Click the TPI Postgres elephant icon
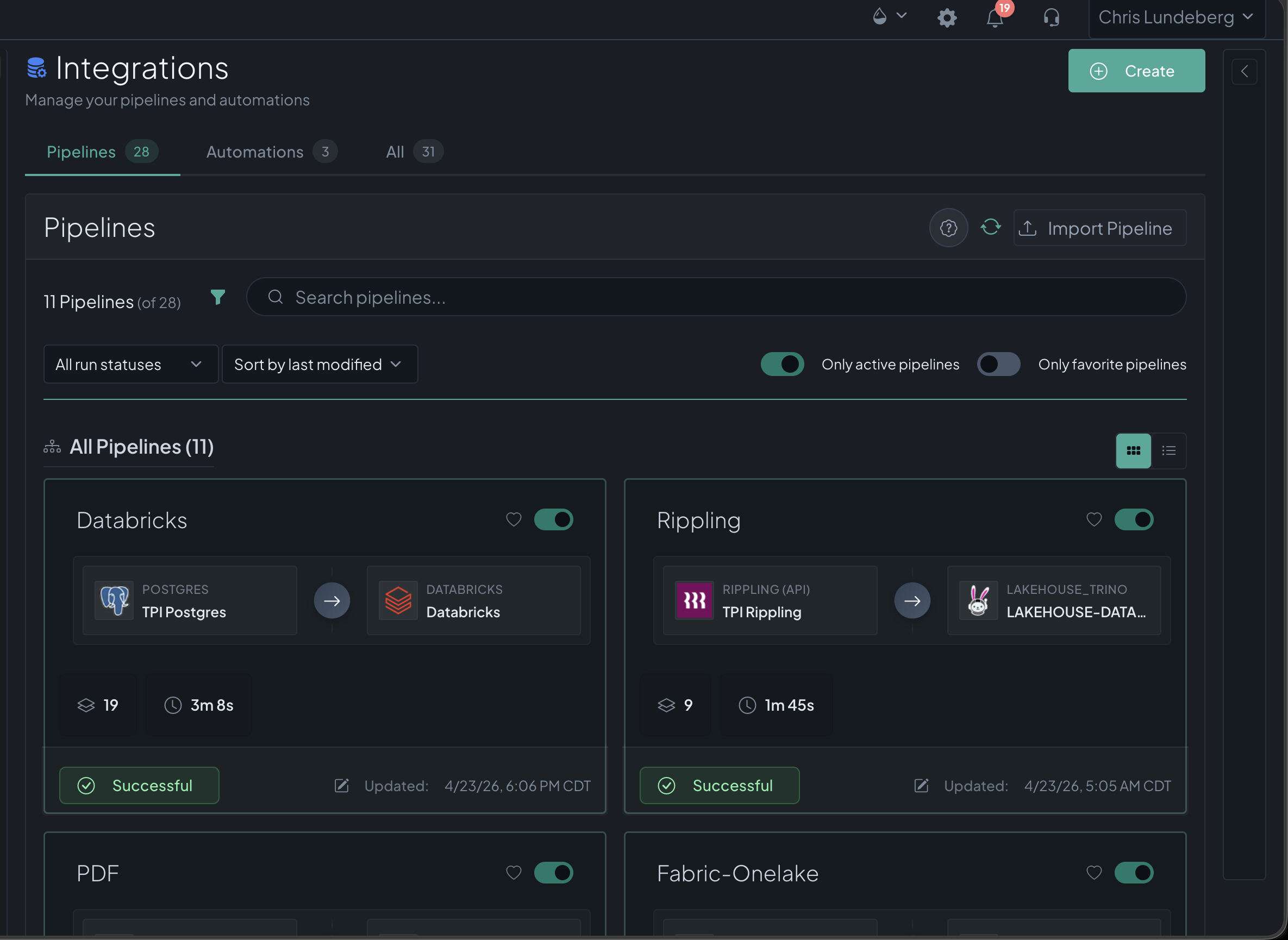 [x=114, y=600]
